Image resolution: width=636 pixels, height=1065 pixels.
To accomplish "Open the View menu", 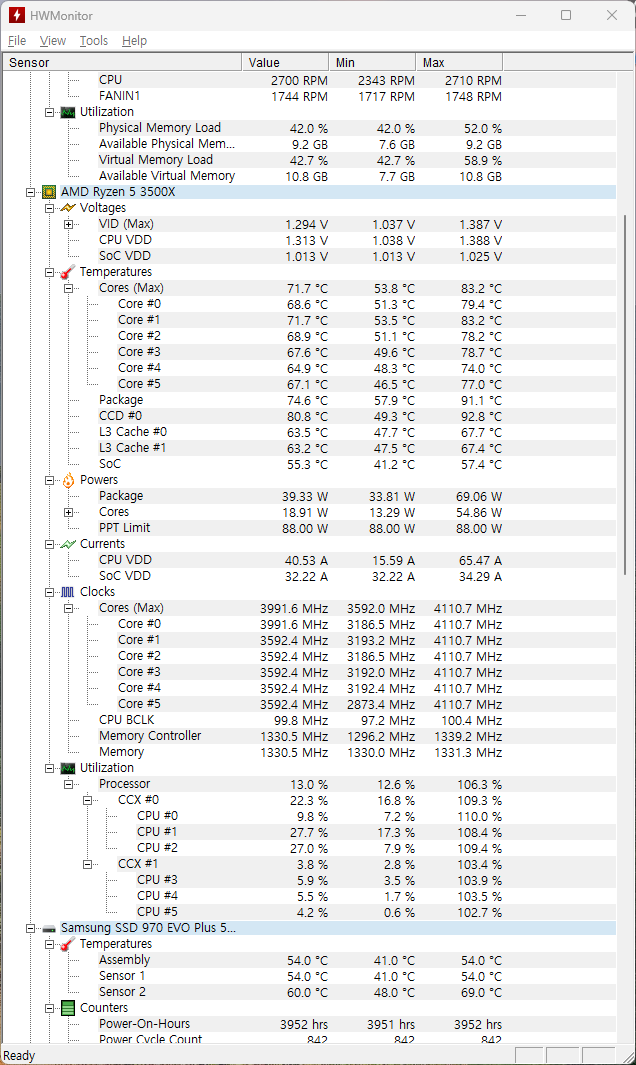I will point(52,41).
